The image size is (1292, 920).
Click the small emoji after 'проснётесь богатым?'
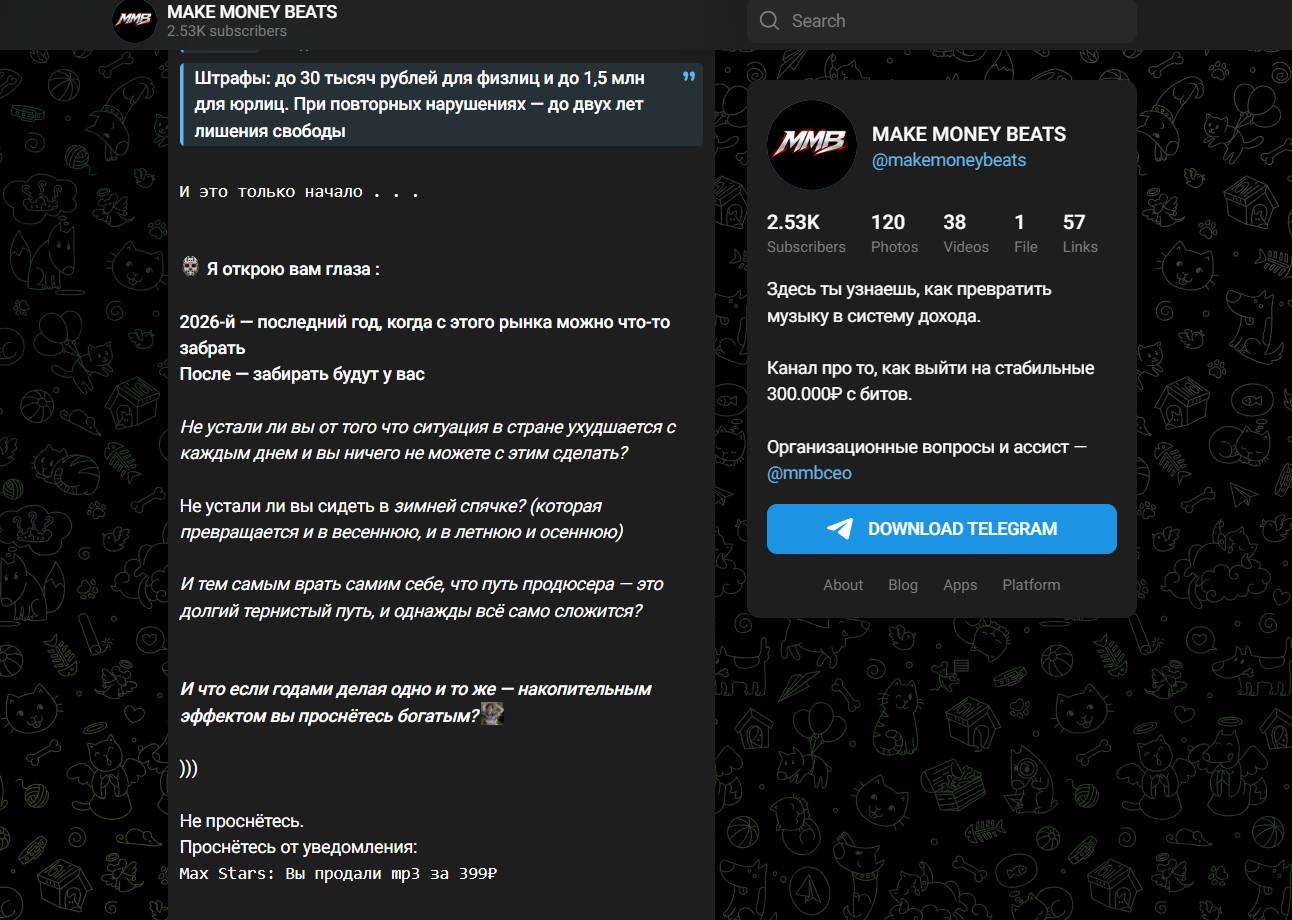click(x=492, y=714)
